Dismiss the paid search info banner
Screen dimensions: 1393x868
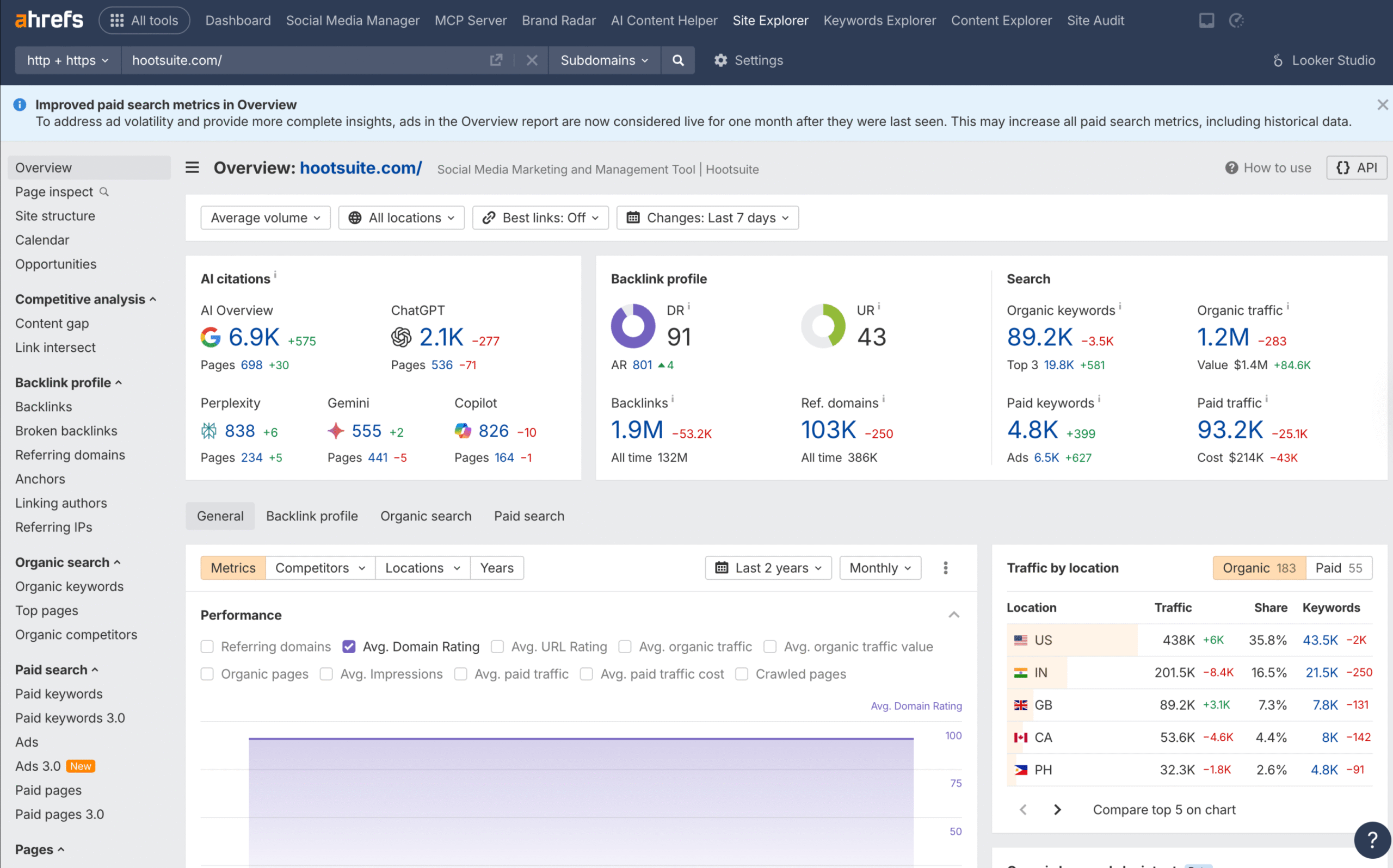(x=1382, y=104)
